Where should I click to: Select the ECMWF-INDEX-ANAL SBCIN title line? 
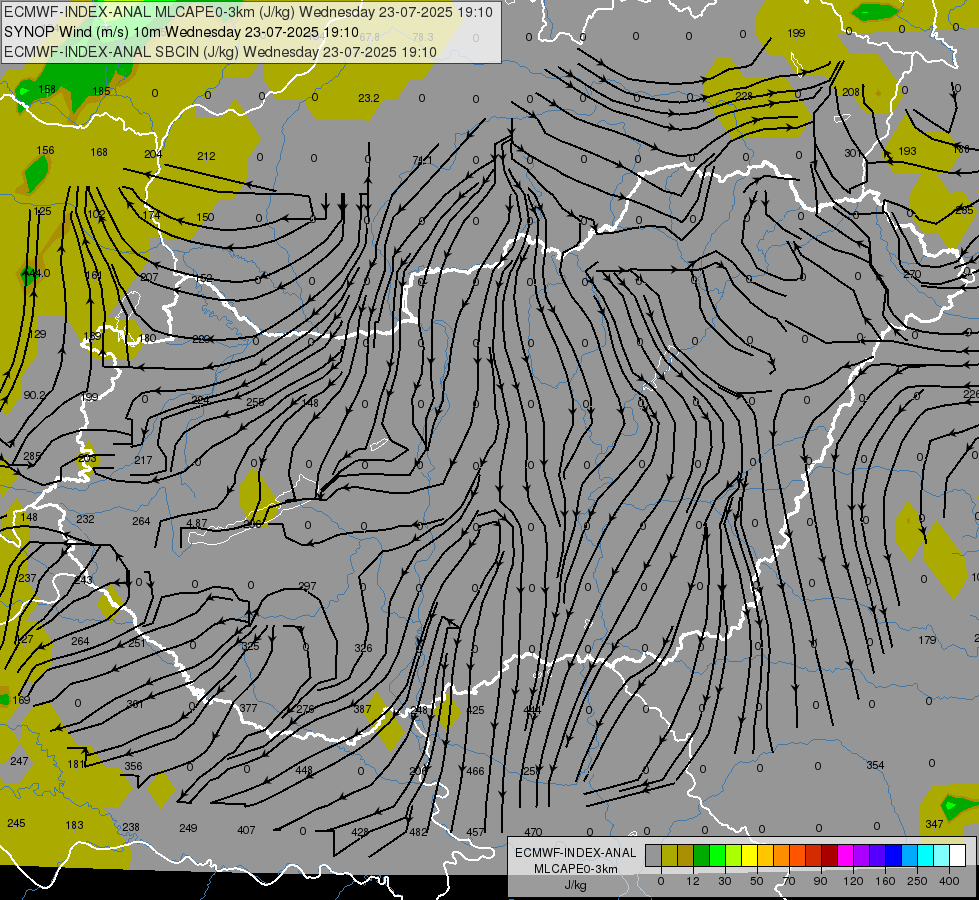[220, 52]
